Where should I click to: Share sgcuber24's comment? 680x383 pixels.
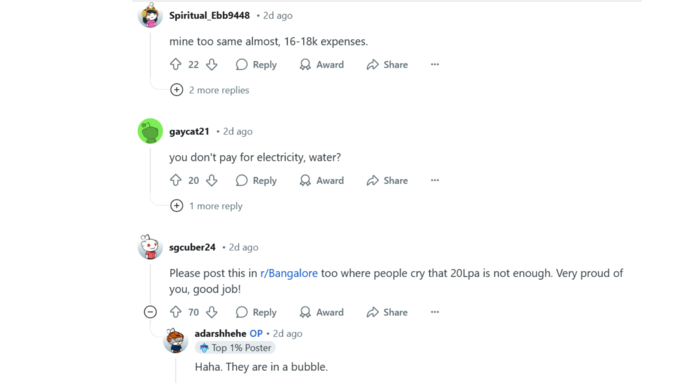click(x=387, y=312)
